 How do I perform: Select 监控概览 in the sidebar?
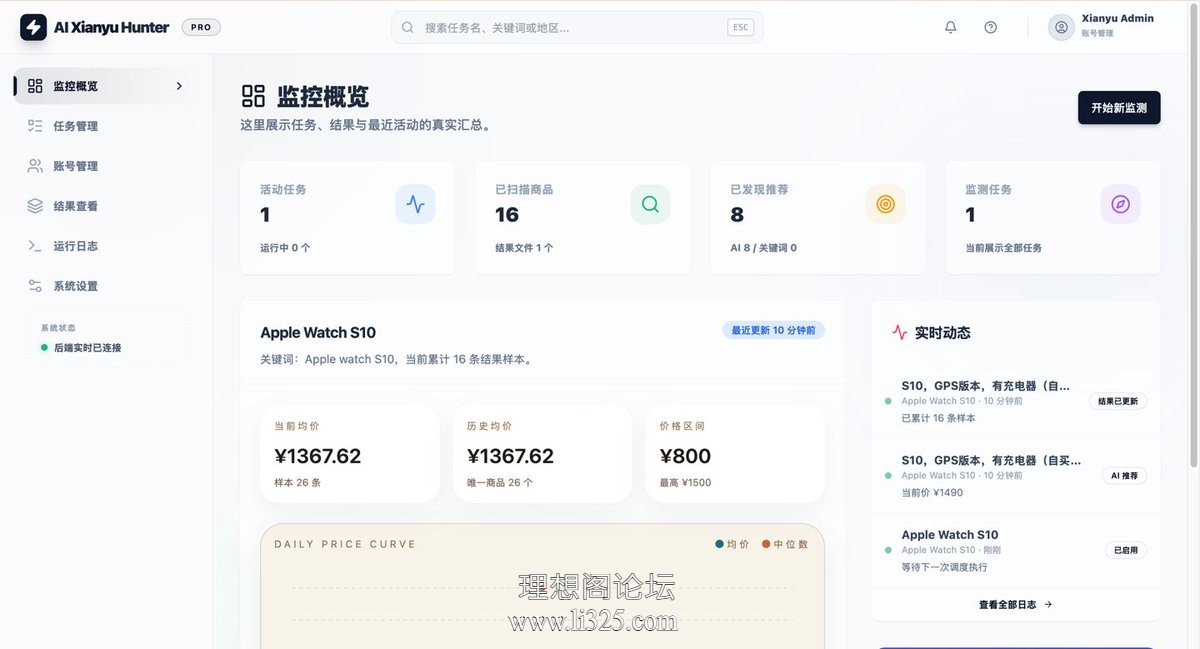(105, 86)
